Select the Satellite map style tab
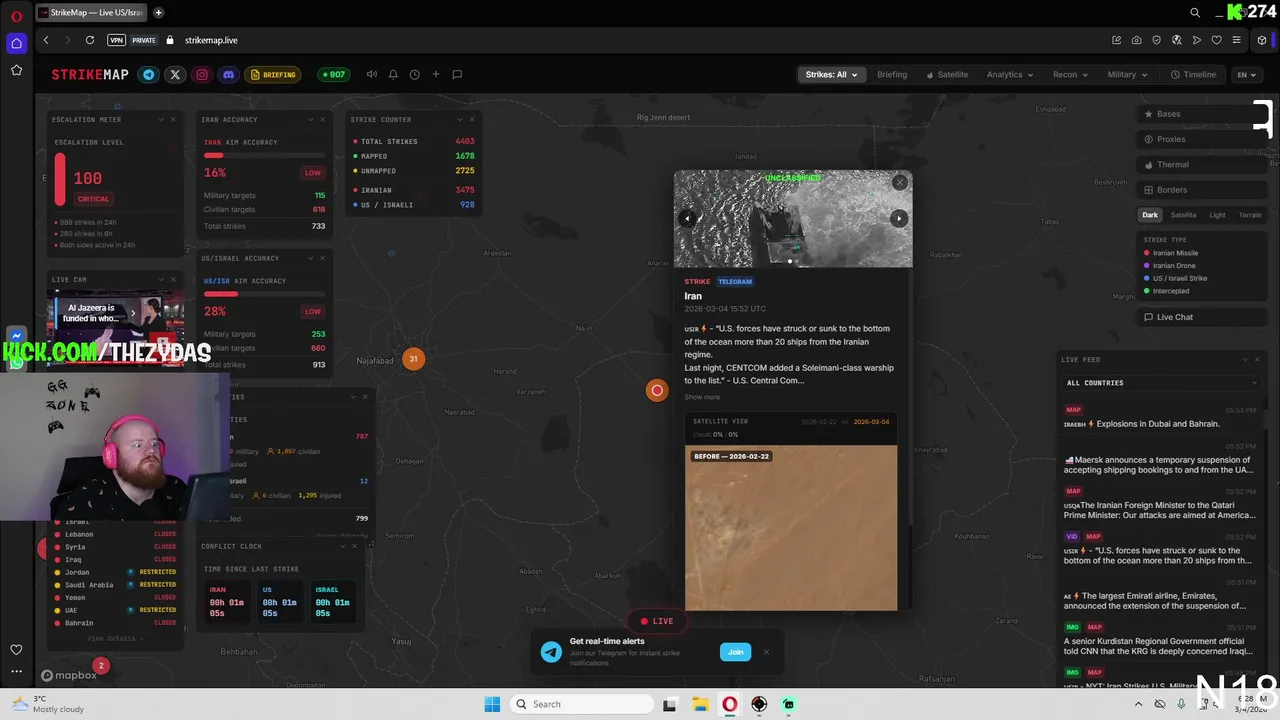The height and width of the screenshot is (720, 1280). click(1183, 215)
